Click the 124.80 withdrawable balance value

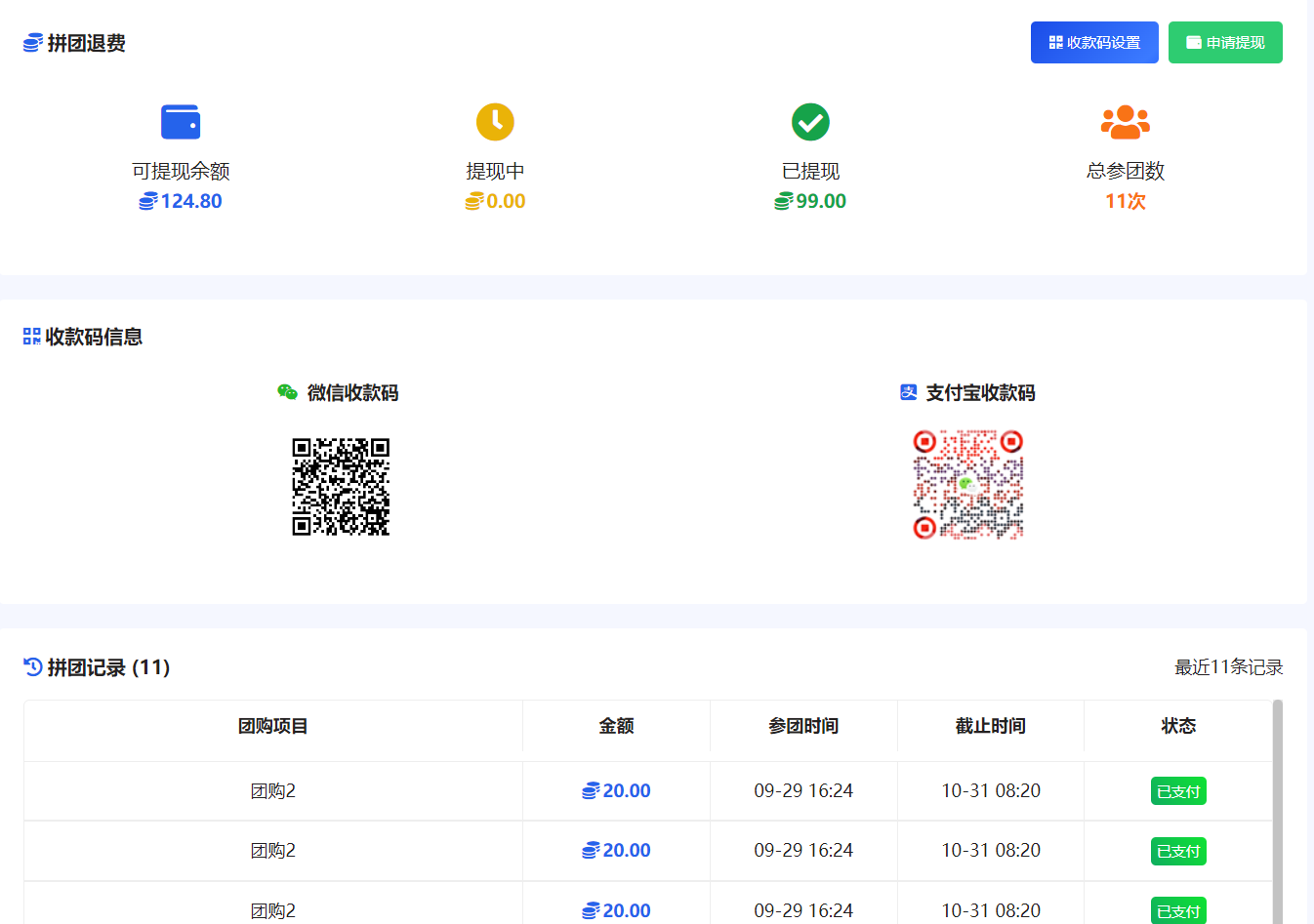click(191, 201)
